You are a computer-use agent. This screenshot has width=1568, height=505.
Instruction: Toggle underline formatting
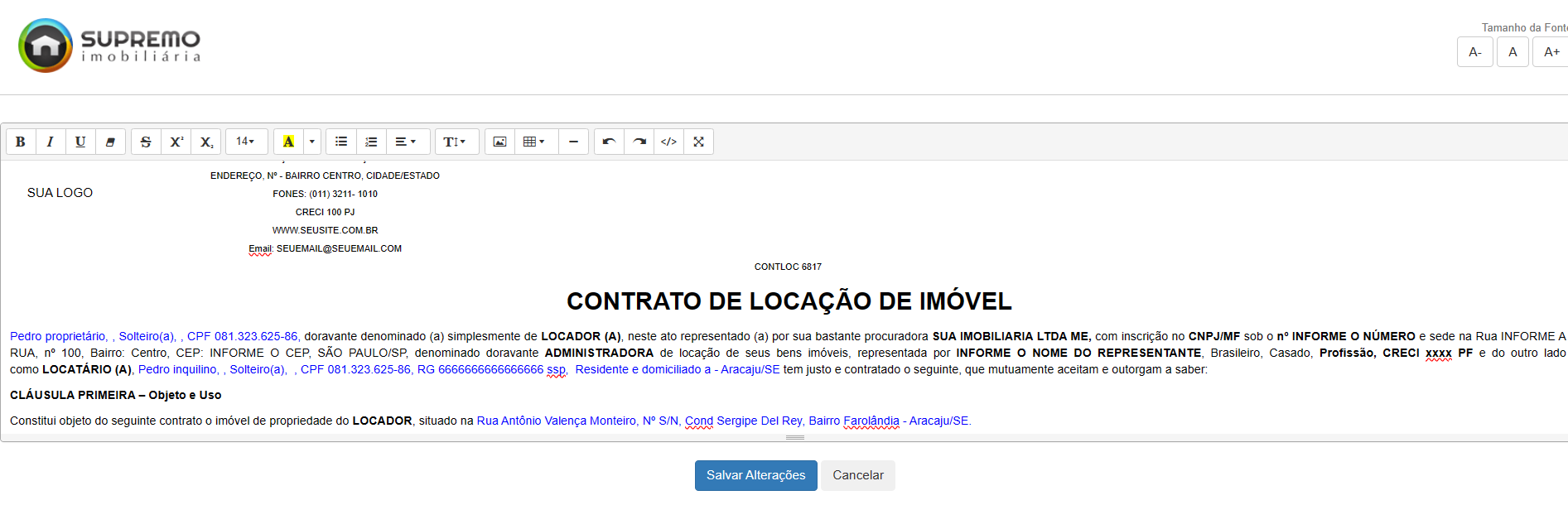click(x=80, y=142)
